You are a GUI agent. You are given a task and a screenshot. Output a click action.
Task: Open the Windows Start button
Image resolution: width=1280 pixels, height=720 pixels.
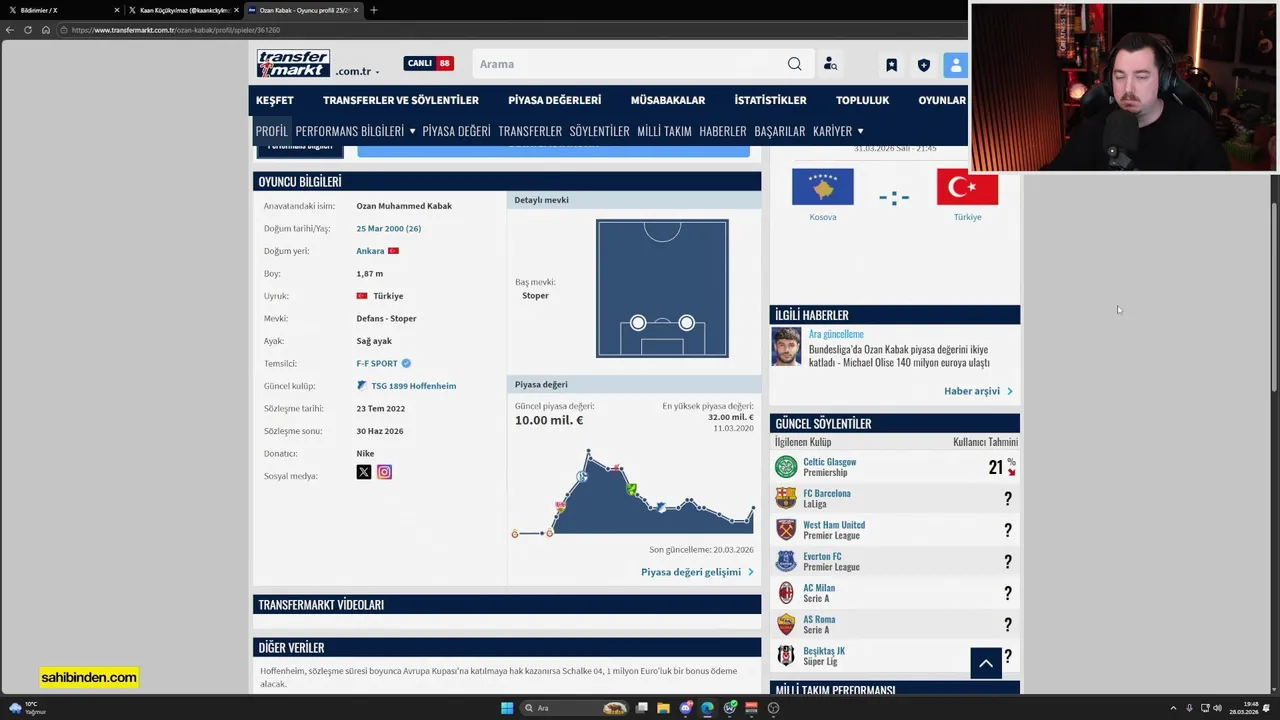(x=507, y=708)
